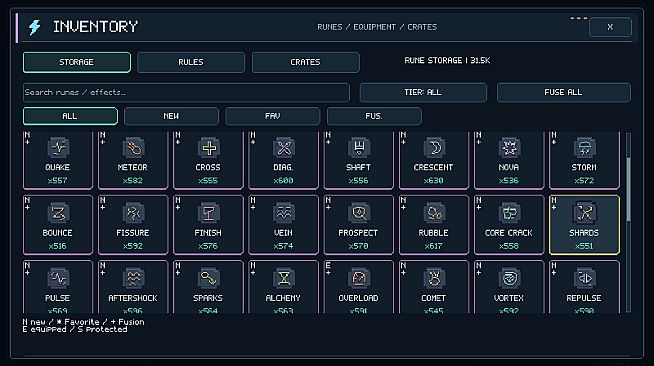
Task: Enable the FUS. filter
Action: click(374, 116)
